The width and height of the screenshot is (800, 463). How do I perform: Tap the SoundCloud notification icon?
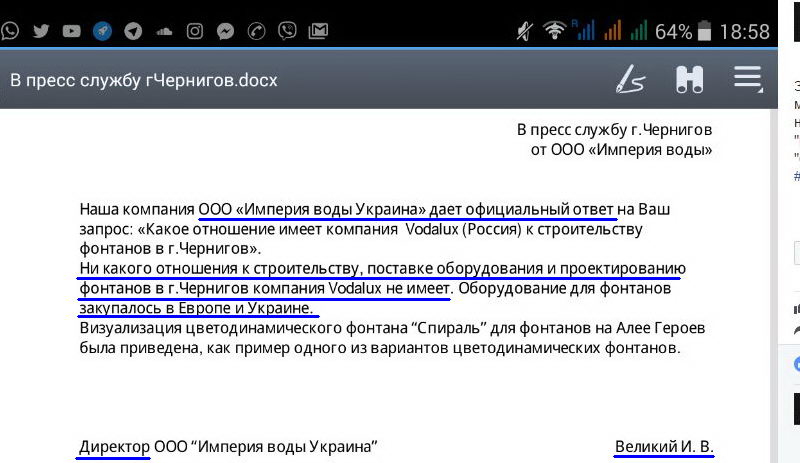(164, 31)
